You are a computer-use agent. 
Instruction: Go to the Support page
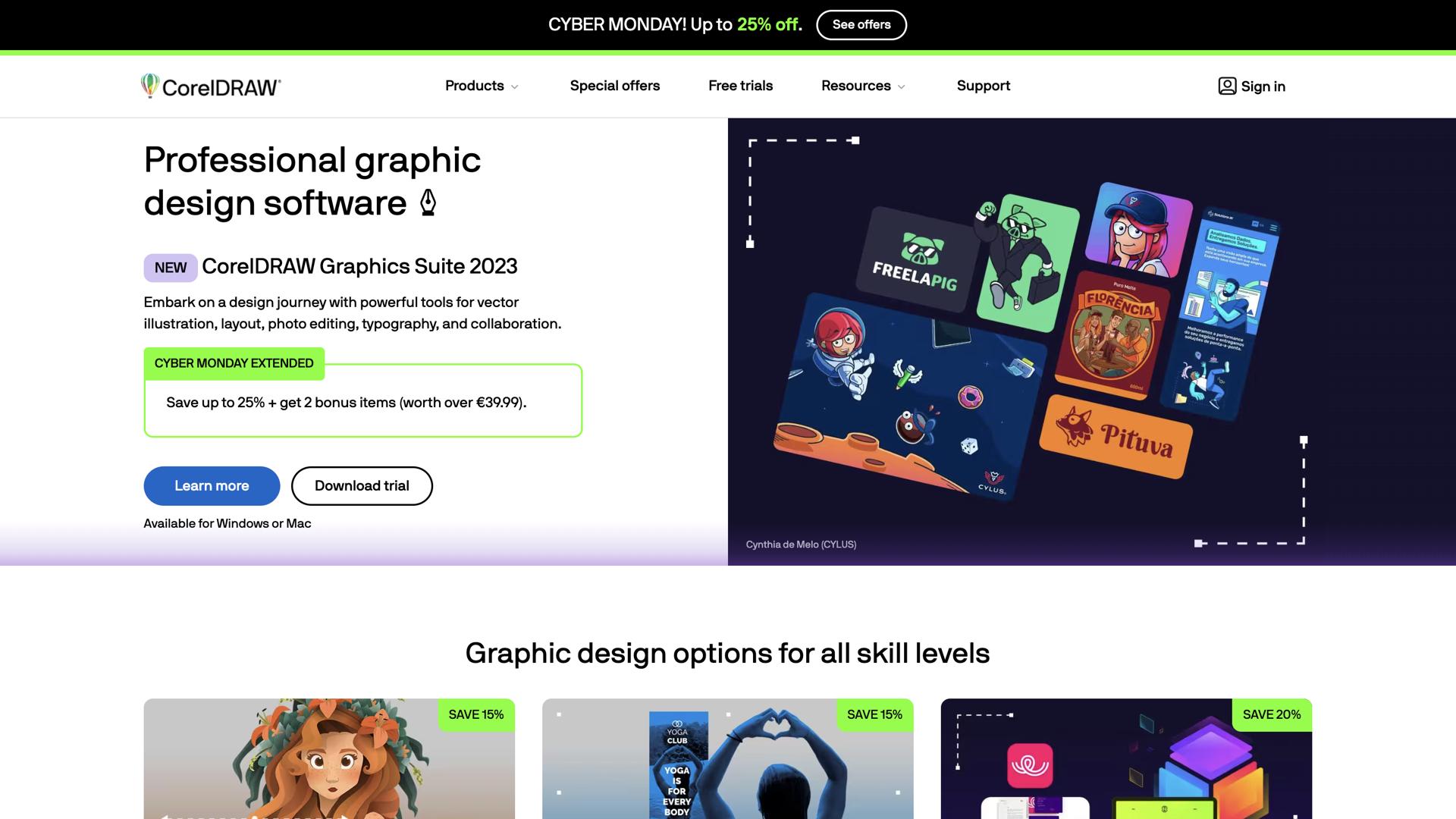pyautogui.click(x=983, y=86)
